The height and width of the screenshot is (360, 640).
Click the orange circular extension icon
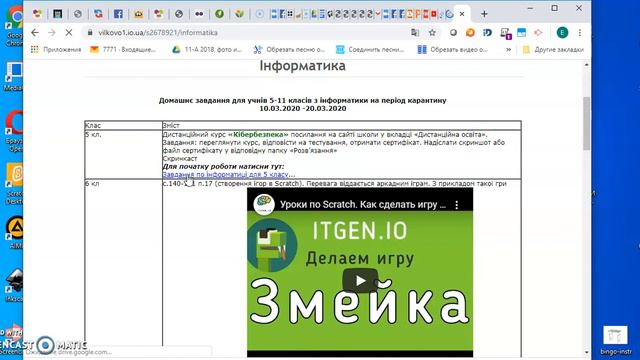click(x=470, y=33)
